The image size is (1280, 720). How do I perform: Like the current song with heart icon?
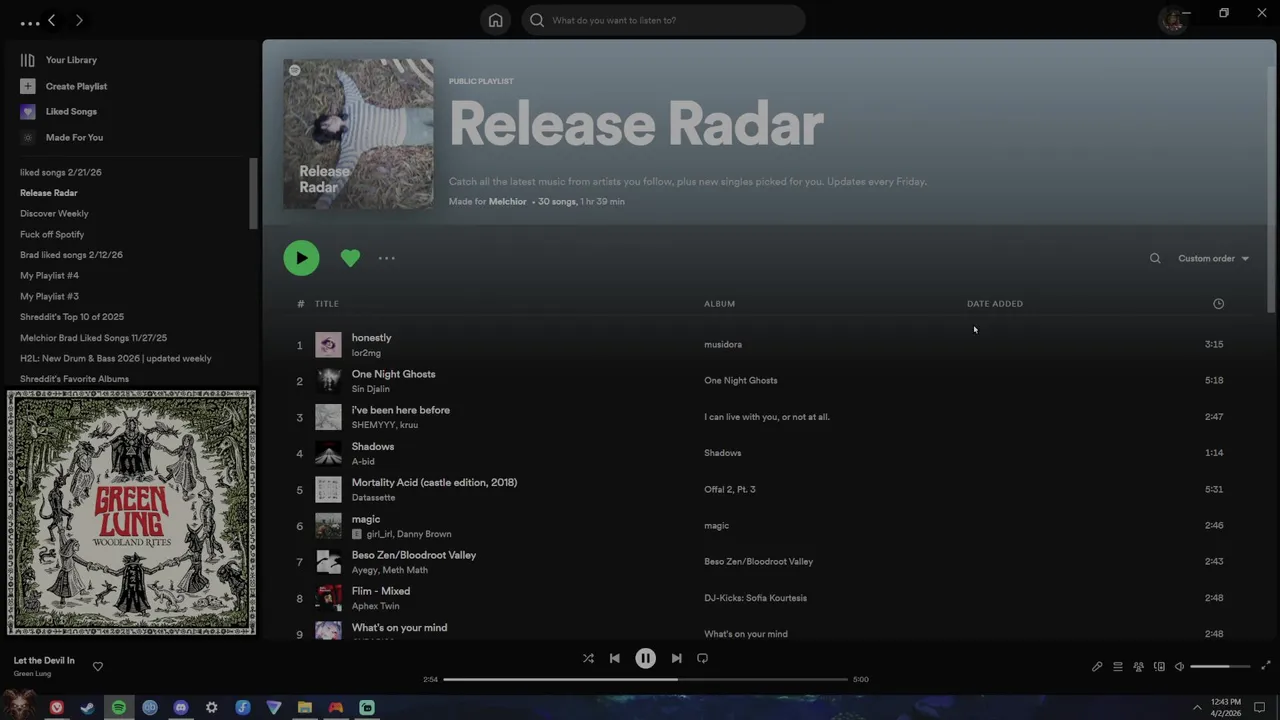coord(97,667)
